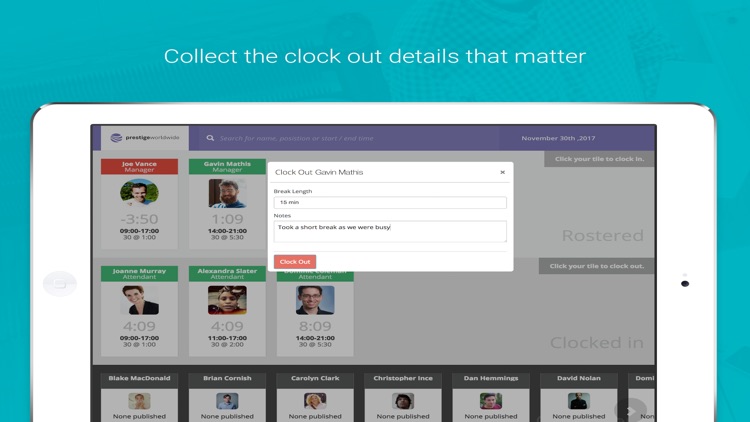The image size is (750, 422).
Task: Close the Clock Out Gavin Mathis dialog
Action: click(x=502, y=172)
